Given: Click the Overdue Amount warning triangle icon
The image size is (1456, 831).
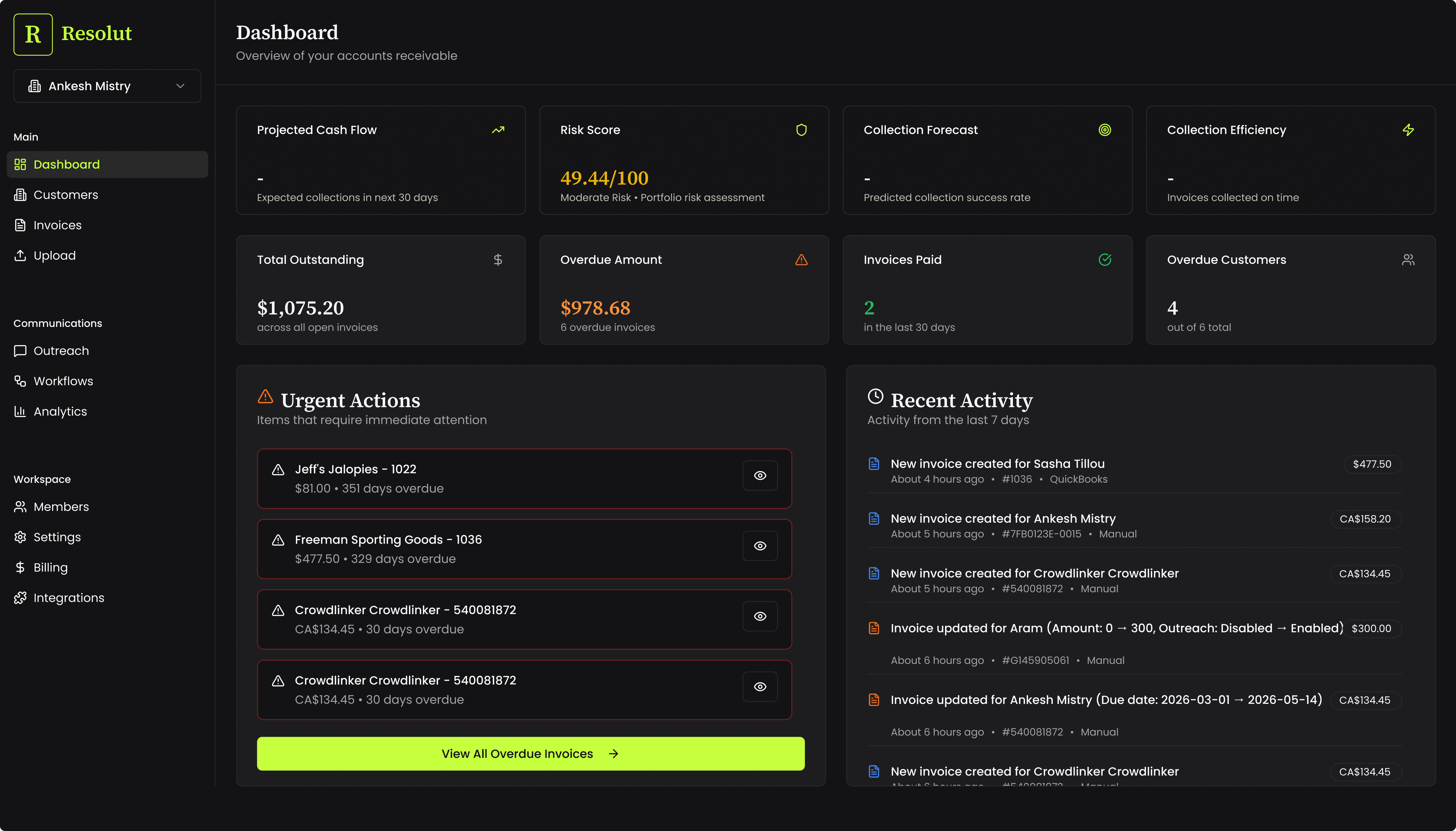Looking at the screenshot, I should point(801,260).
